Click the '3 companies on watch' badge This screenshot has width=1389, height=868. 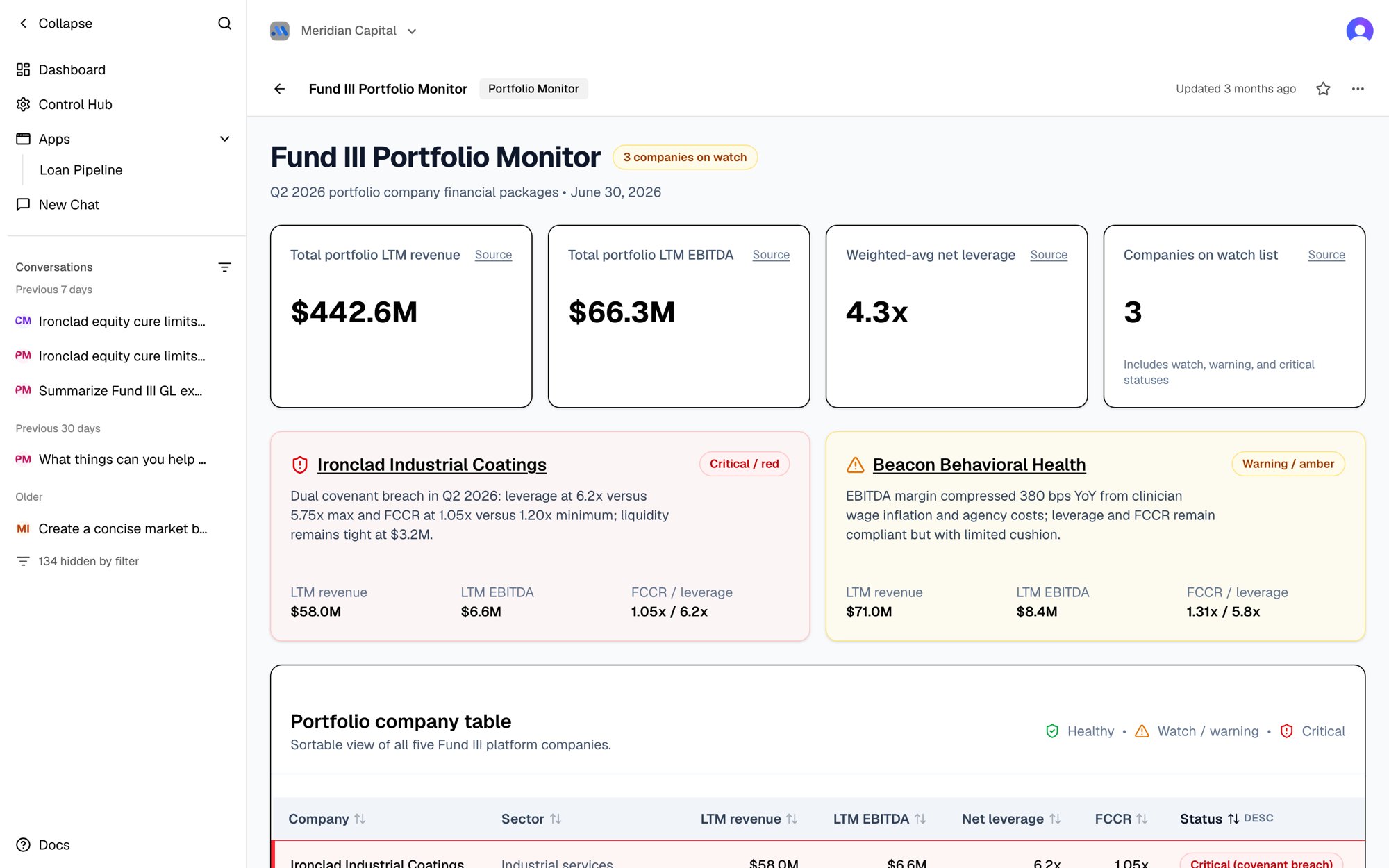pyautogui.click(x=685, y=157)
